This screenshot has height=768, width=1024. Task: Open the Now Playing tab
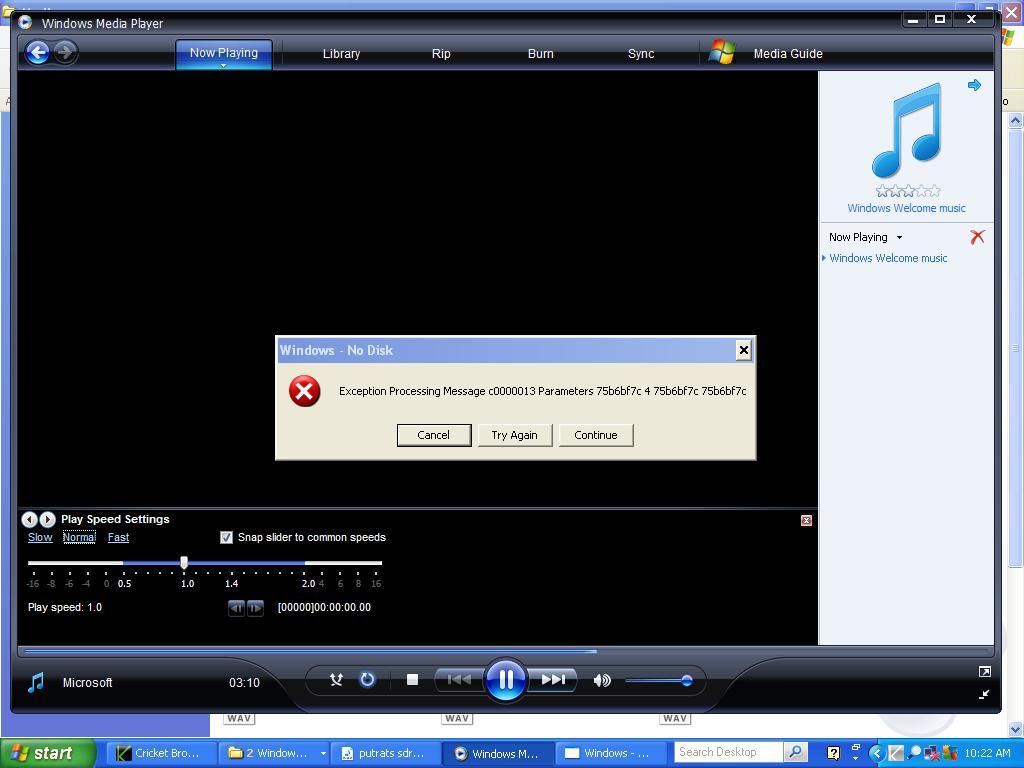pos(223,53)
